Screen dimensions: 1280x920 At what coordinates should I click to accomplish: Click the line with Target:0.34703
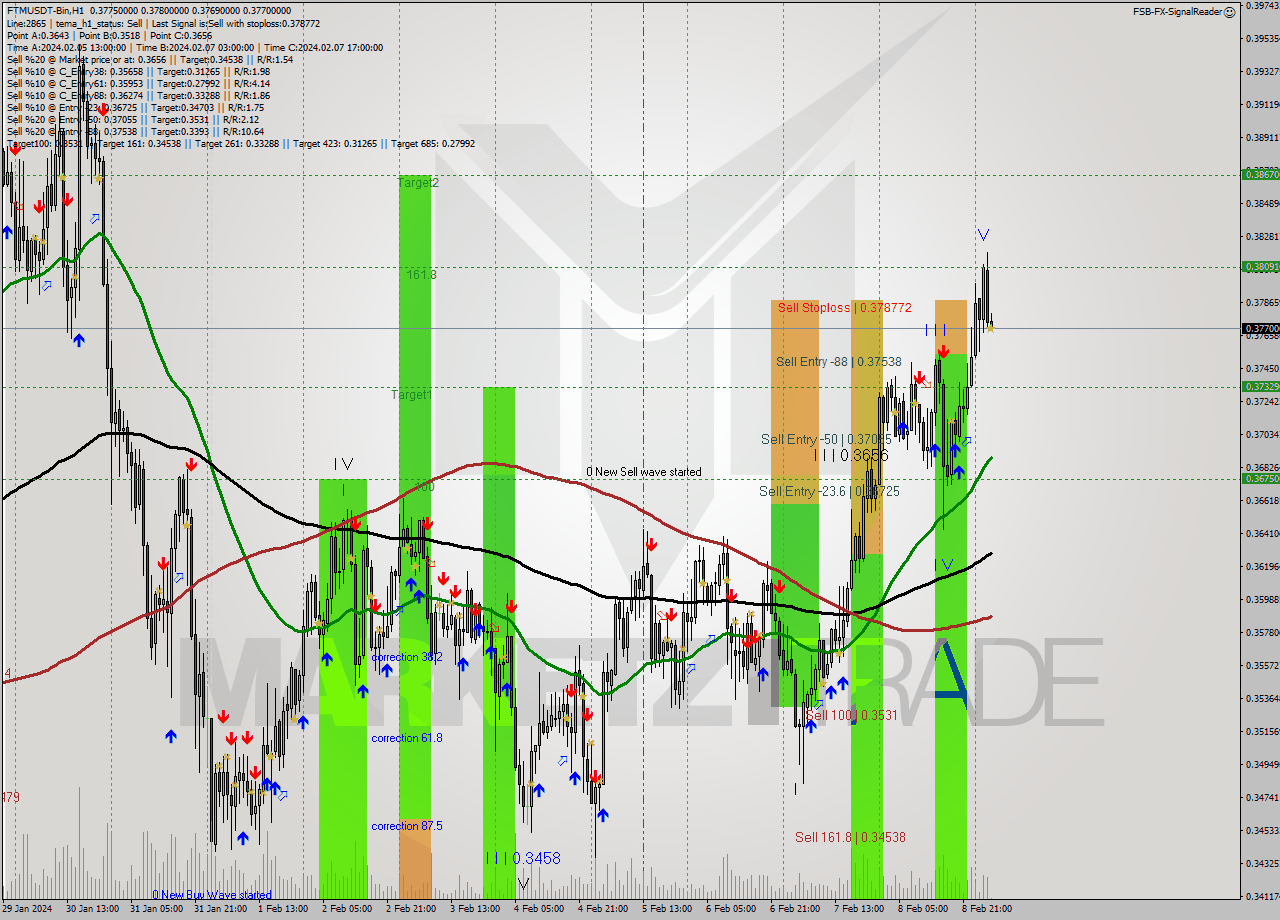coord(135,107)
